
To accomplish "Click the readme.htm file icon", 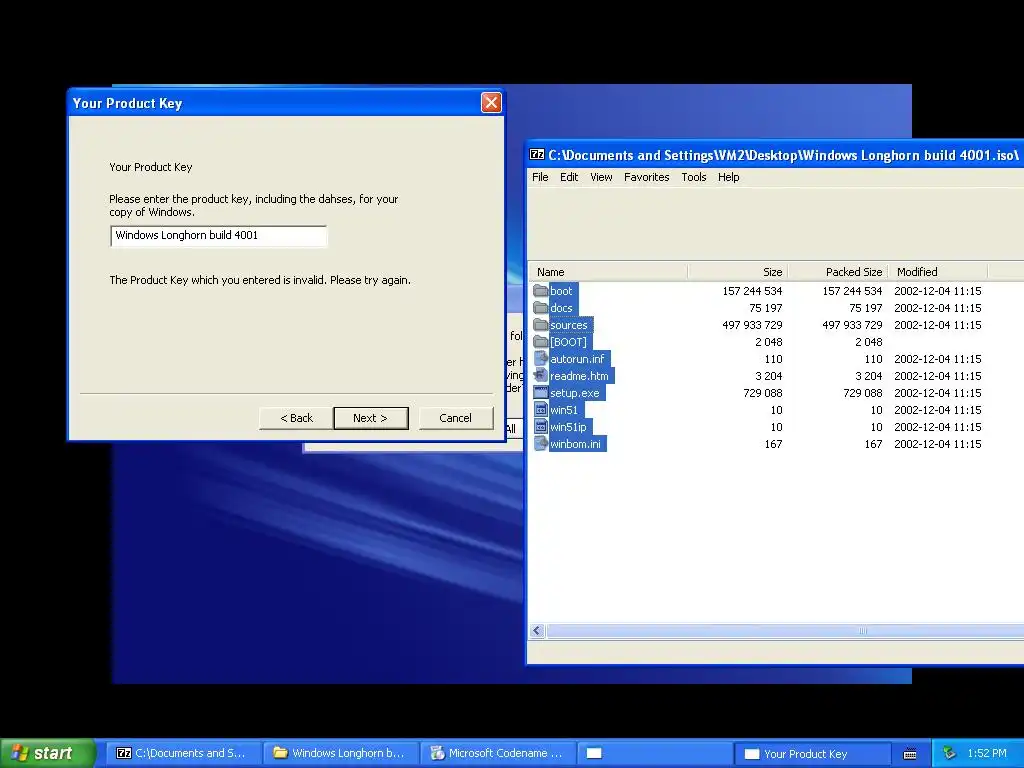I will (x=540, y=376).
